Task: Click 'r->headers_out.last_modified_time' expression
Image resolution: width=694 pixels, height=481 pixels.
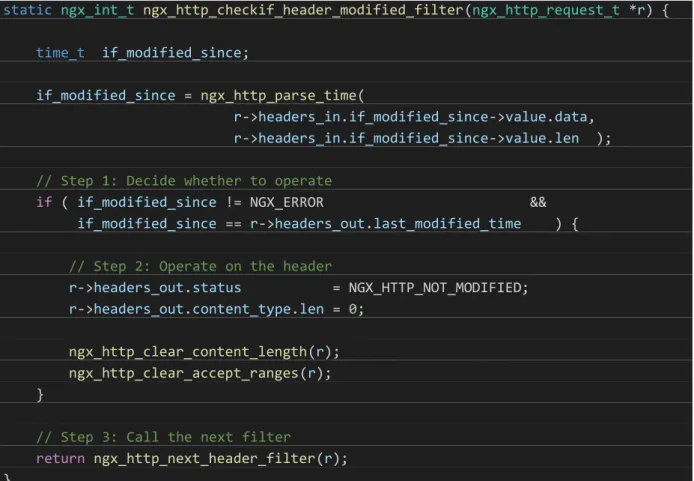Action: [x=386, y=224]
